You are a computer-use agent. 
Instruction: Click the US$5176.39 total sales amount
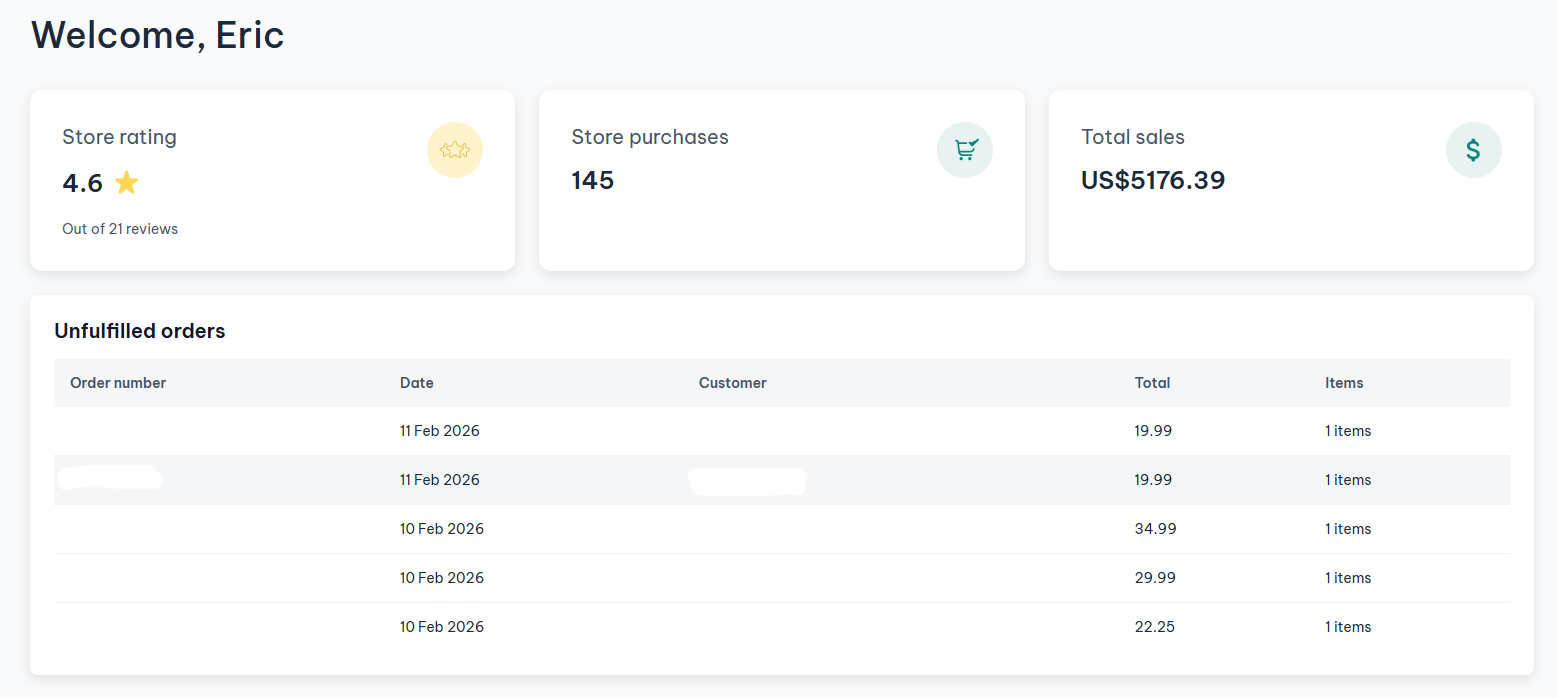[1152, 181]
